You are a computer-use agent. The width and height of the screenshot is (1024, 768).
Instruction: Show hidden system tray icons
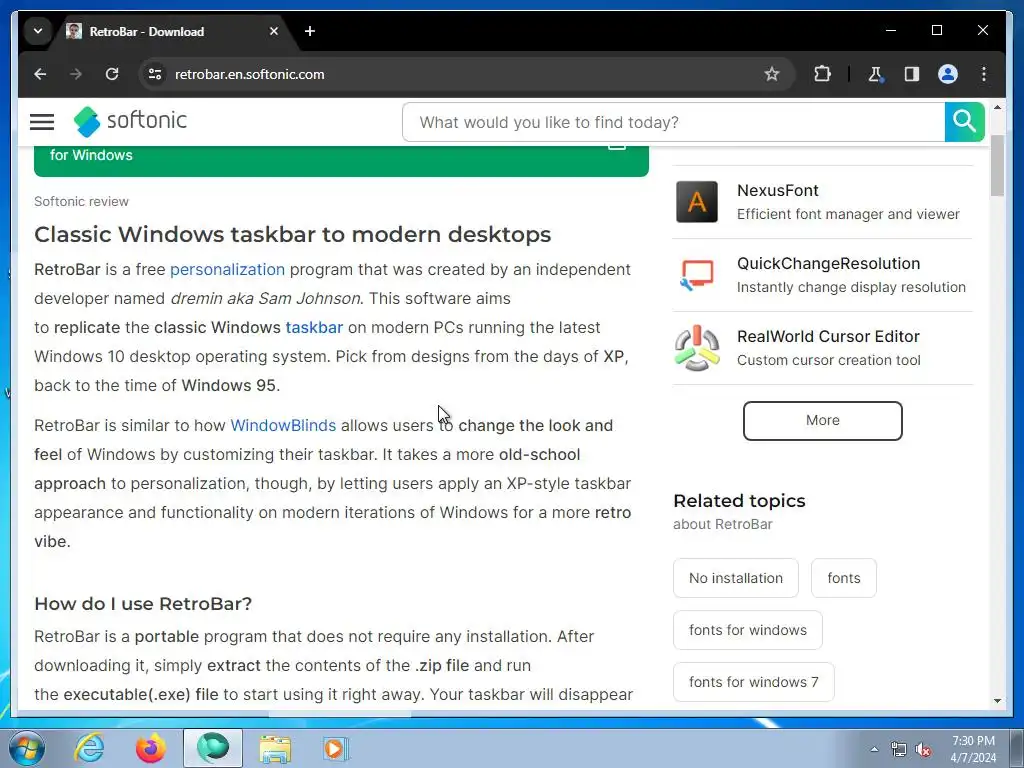(874, 749)
